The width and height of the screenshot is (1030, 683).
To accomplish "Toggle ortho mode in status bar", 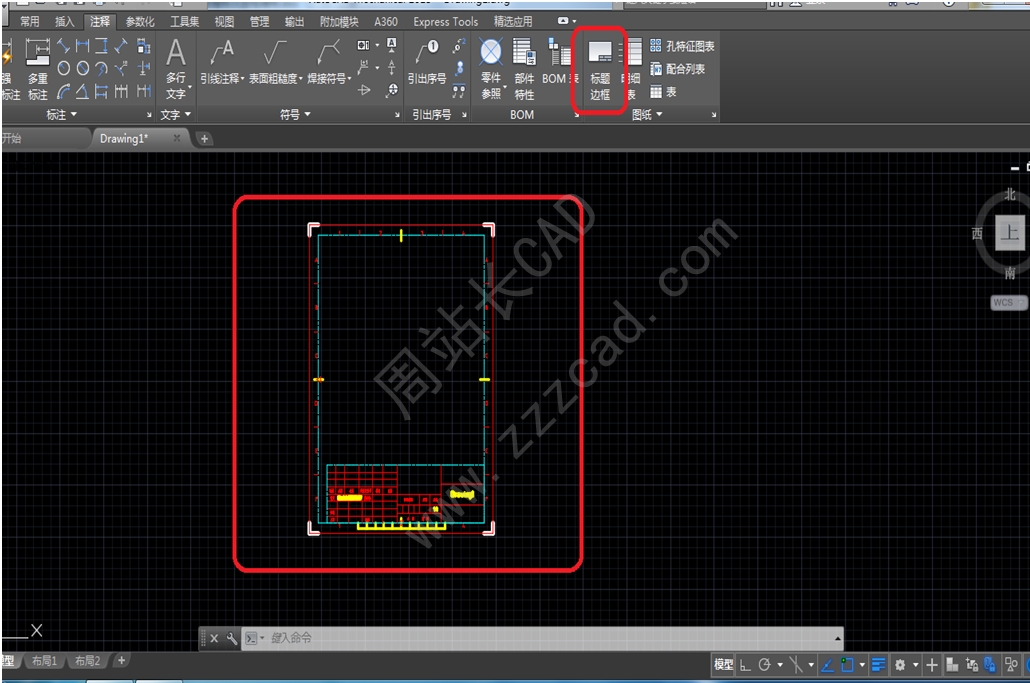I will (745, 665).
